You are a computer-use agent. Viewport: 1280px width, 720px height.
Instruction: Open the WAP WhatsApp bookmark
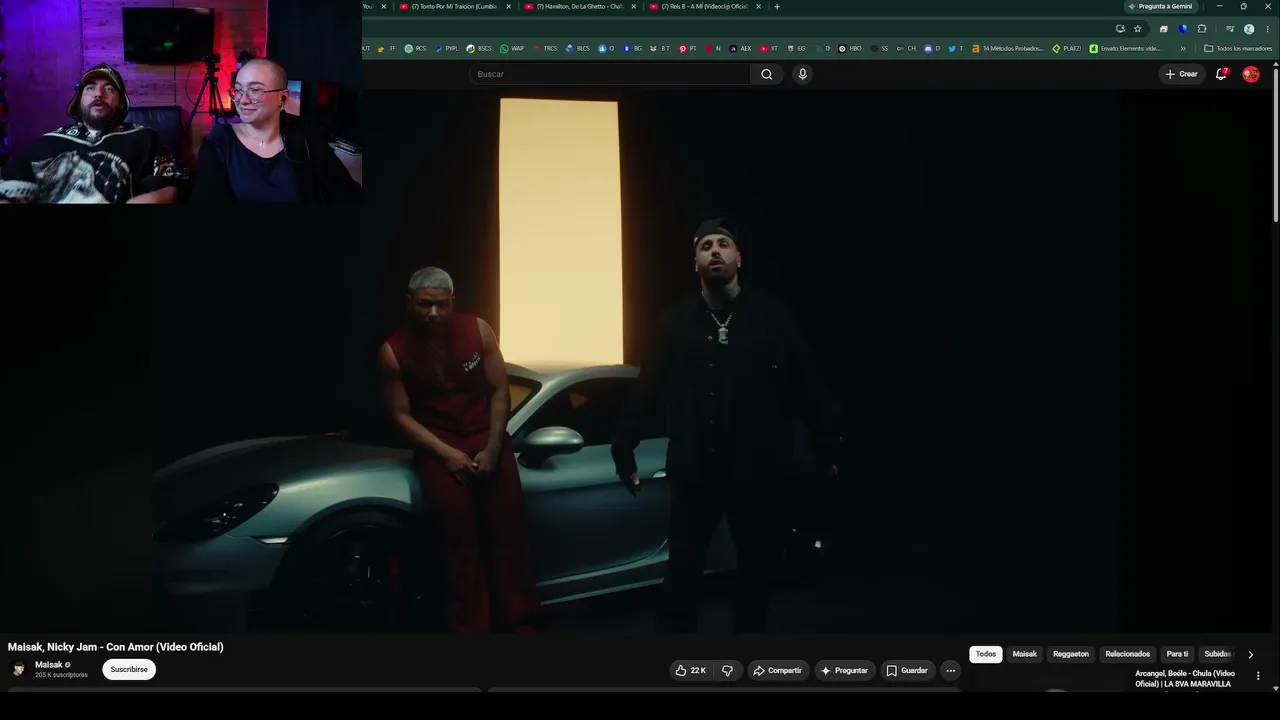pos(512,48)
